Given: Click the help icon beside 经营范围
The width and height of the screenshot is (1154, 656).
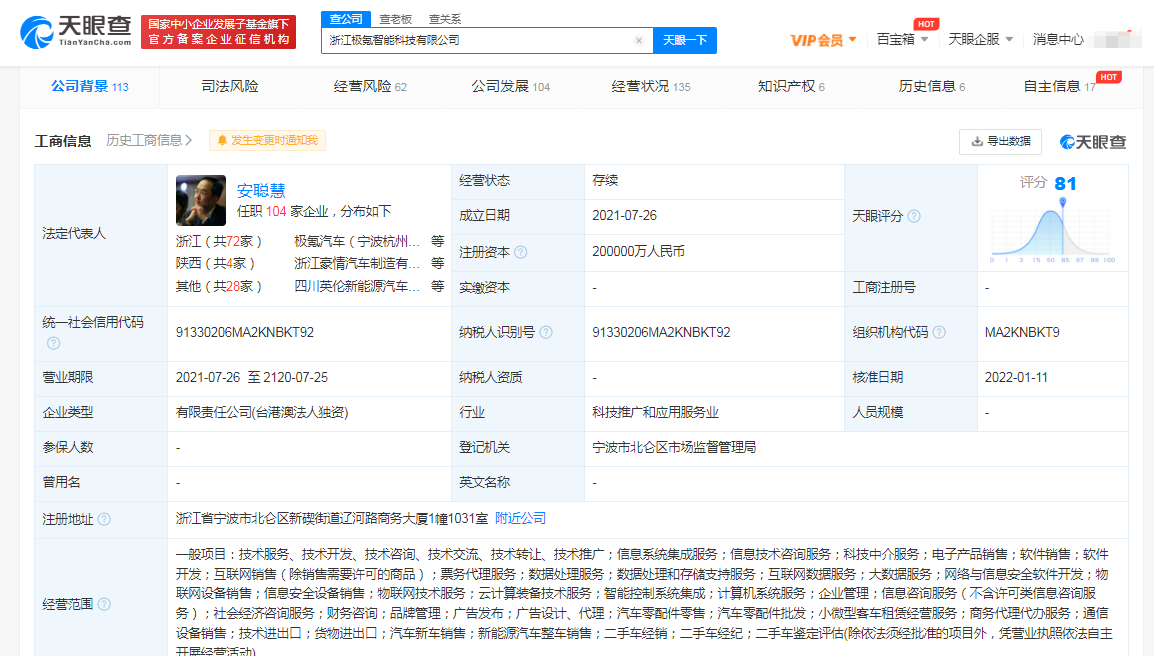Looking at the screenshot, I should coord(104,604).
